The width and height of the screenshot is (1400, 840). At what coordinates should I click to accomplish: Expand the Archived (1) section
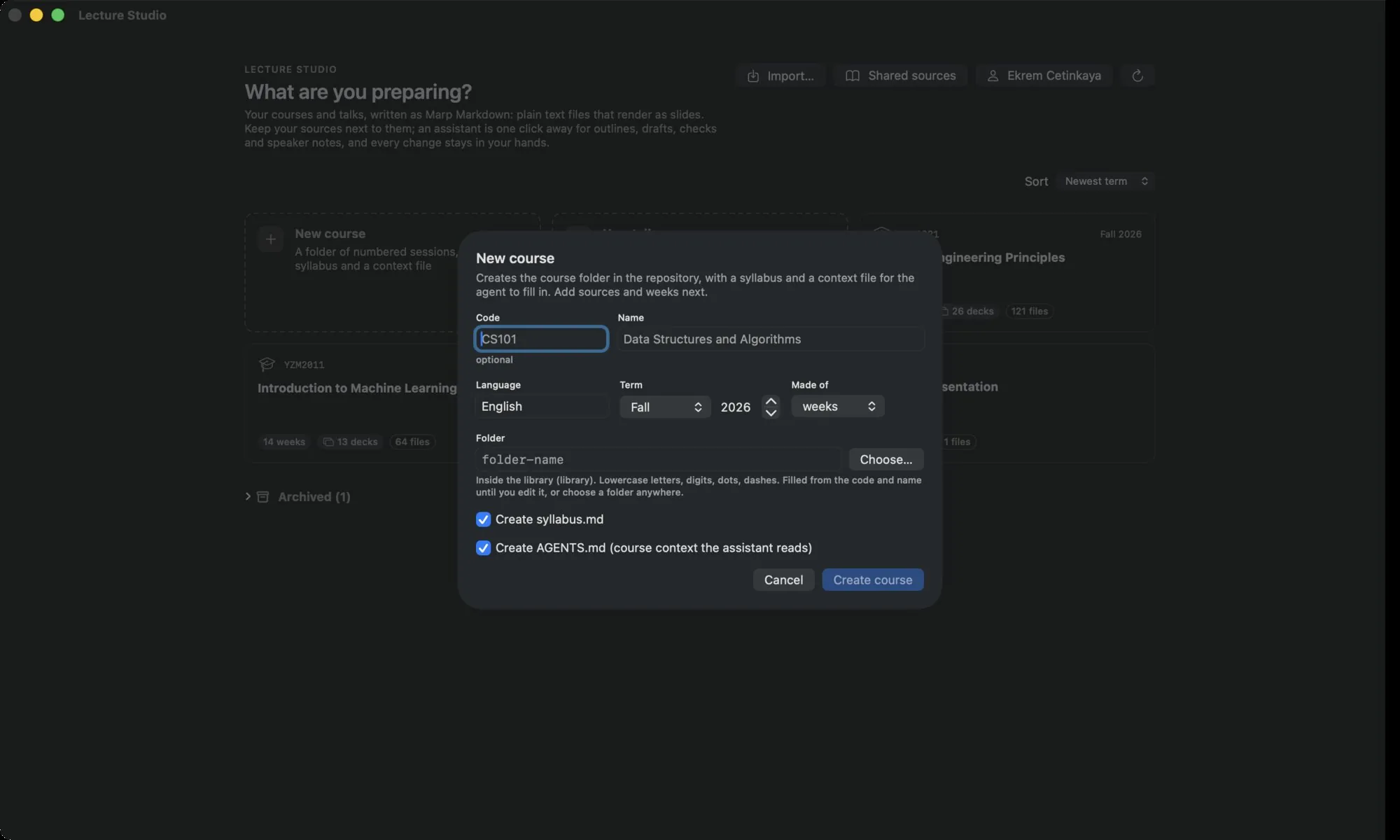click(248, 496)
